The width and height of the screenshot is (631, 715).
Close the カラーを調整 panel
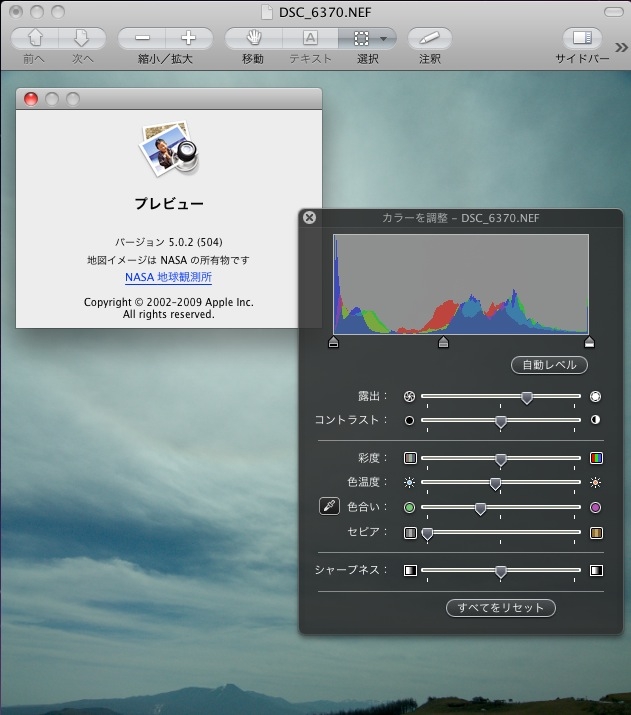pos(309,218)
